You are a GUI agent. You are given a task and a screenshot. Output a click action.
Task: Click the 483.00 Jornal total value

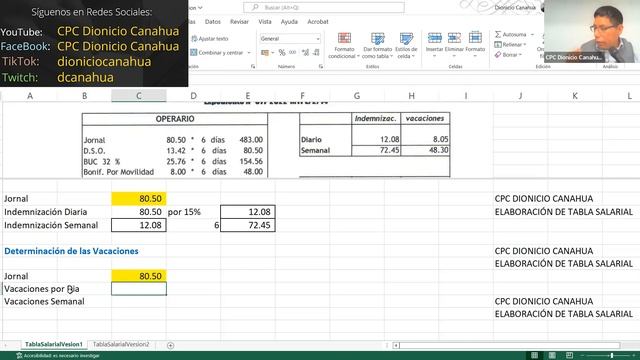click(x=251, y=140)
